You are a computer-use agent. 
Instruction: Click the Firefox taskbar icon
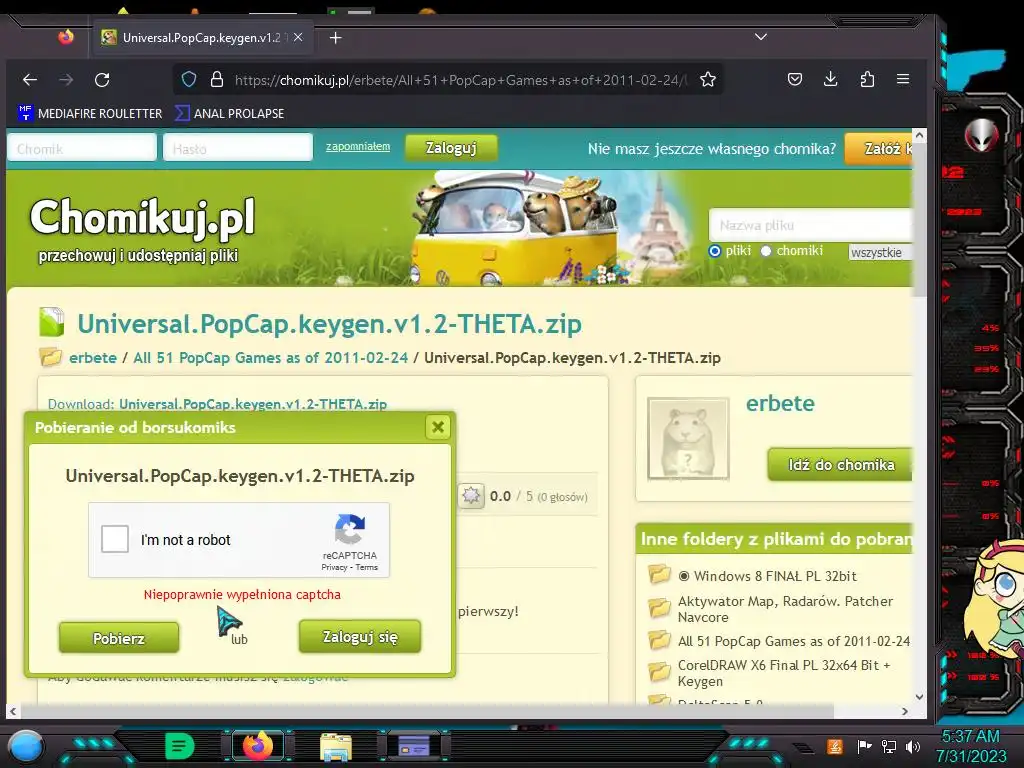[x=257, y=746]
